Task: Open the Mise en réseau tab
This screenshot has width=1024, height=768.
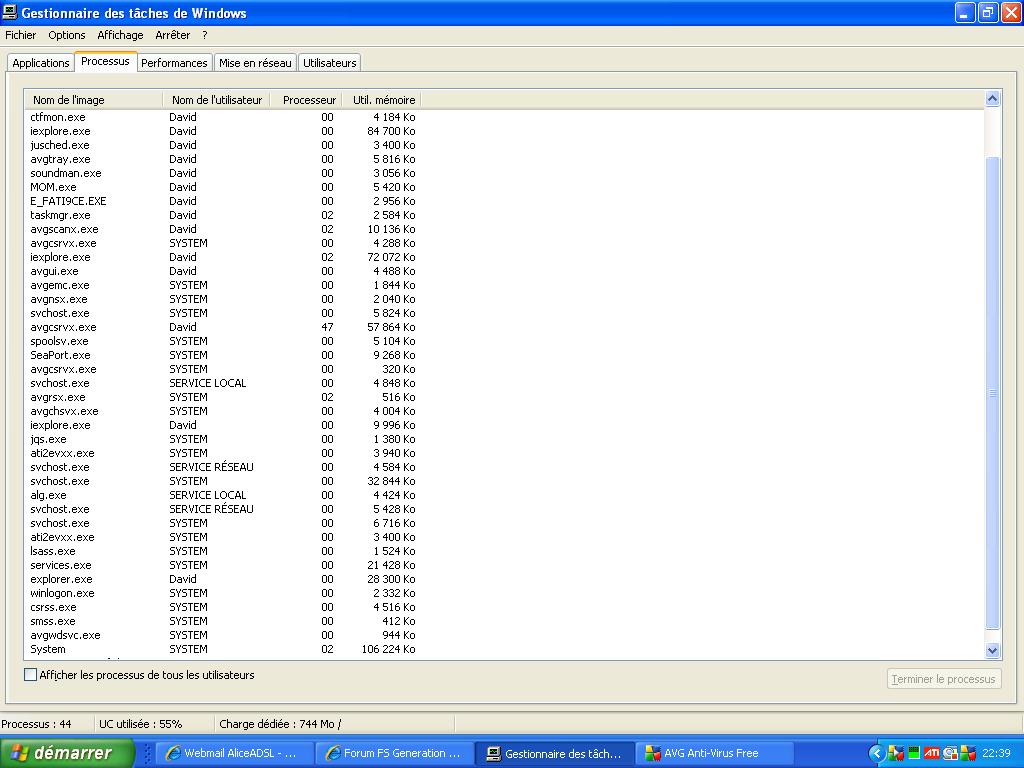Action: point(255,63)
